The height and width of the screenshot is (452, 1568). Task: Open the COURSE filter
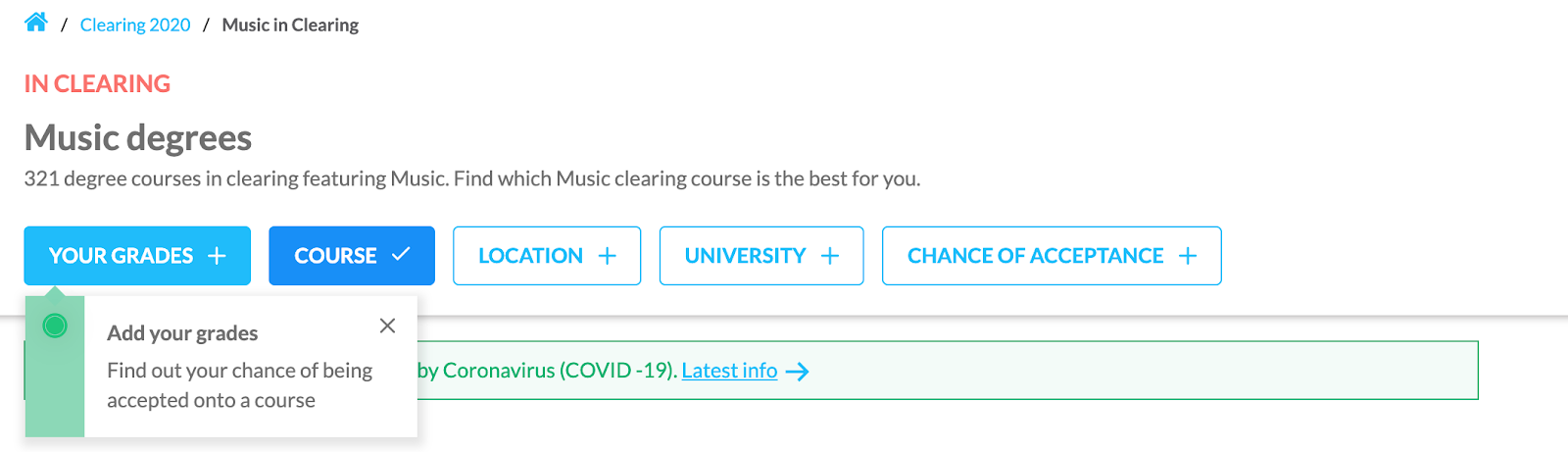[x=352, y=256]
